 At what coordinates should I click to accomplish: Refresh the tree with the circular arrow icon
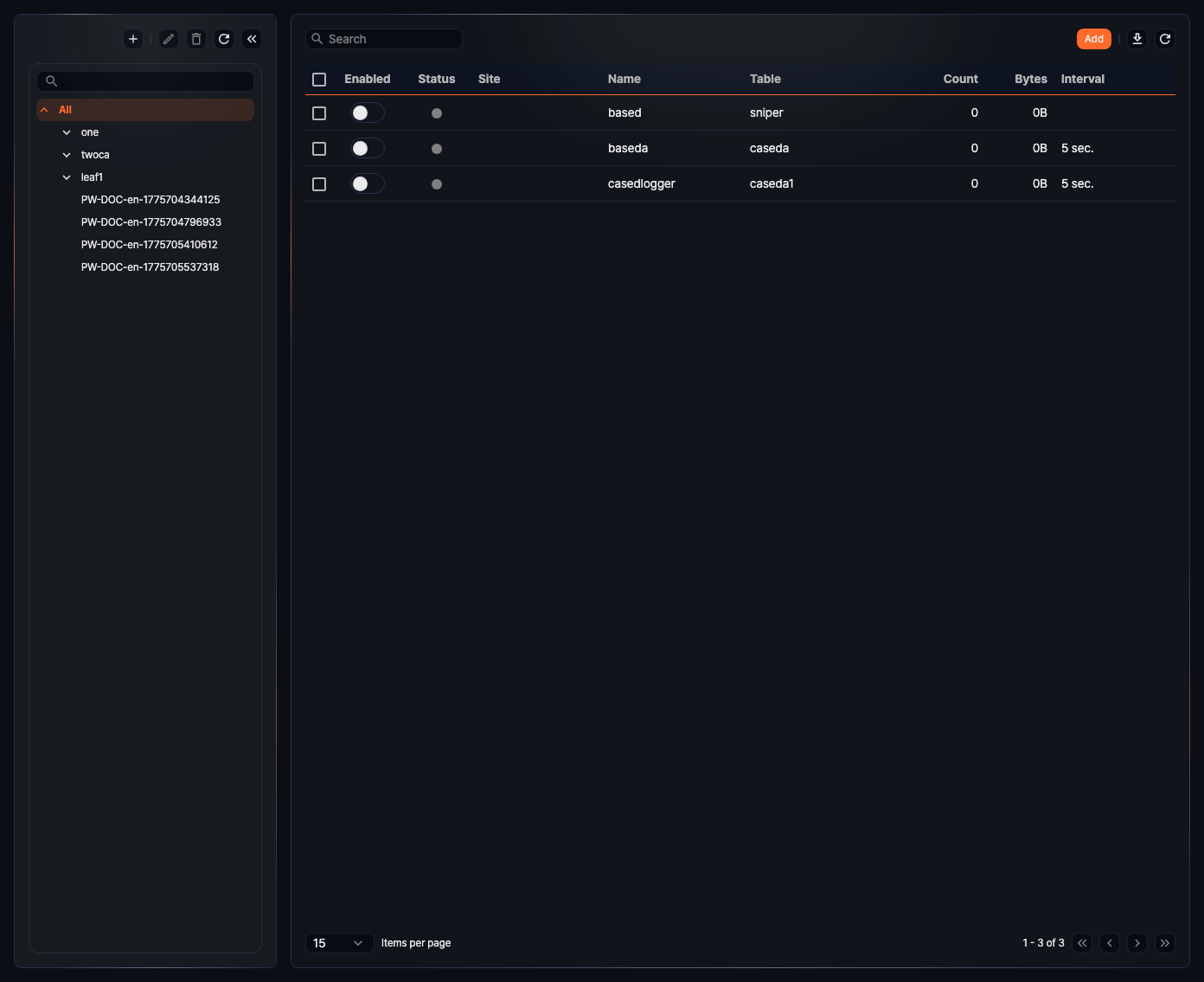[x=223, y=39]
